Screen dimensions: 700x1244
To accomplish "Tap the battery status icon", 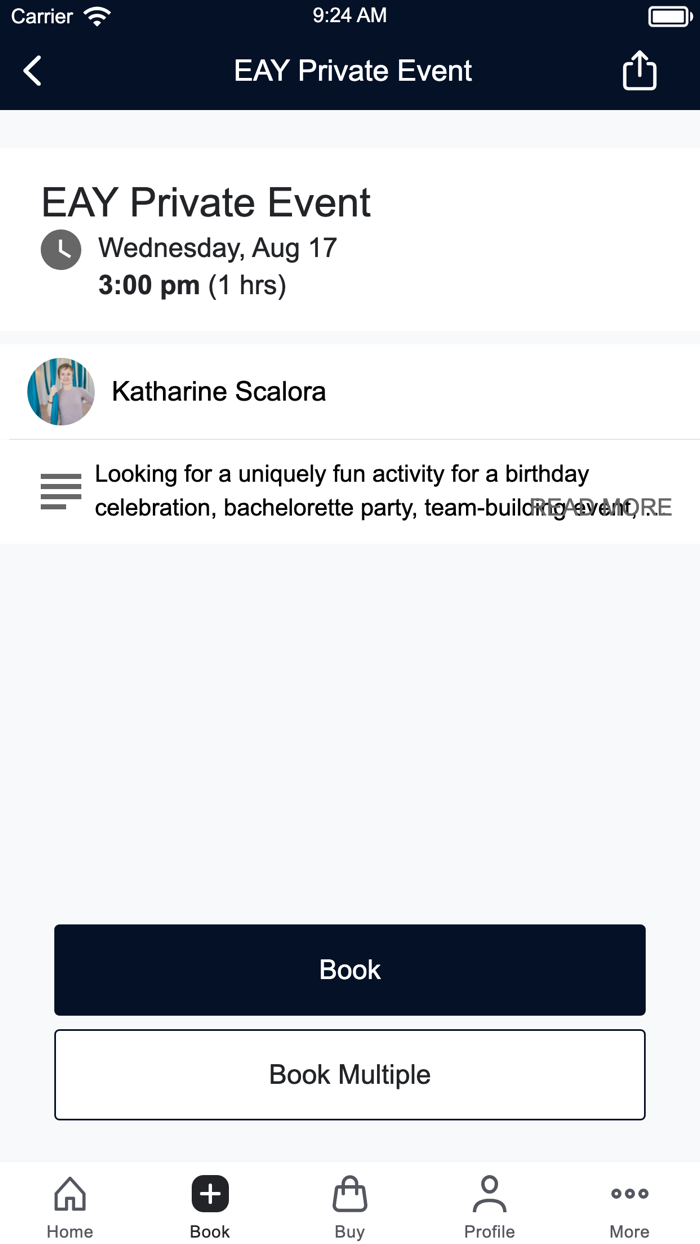I will 667,16.
